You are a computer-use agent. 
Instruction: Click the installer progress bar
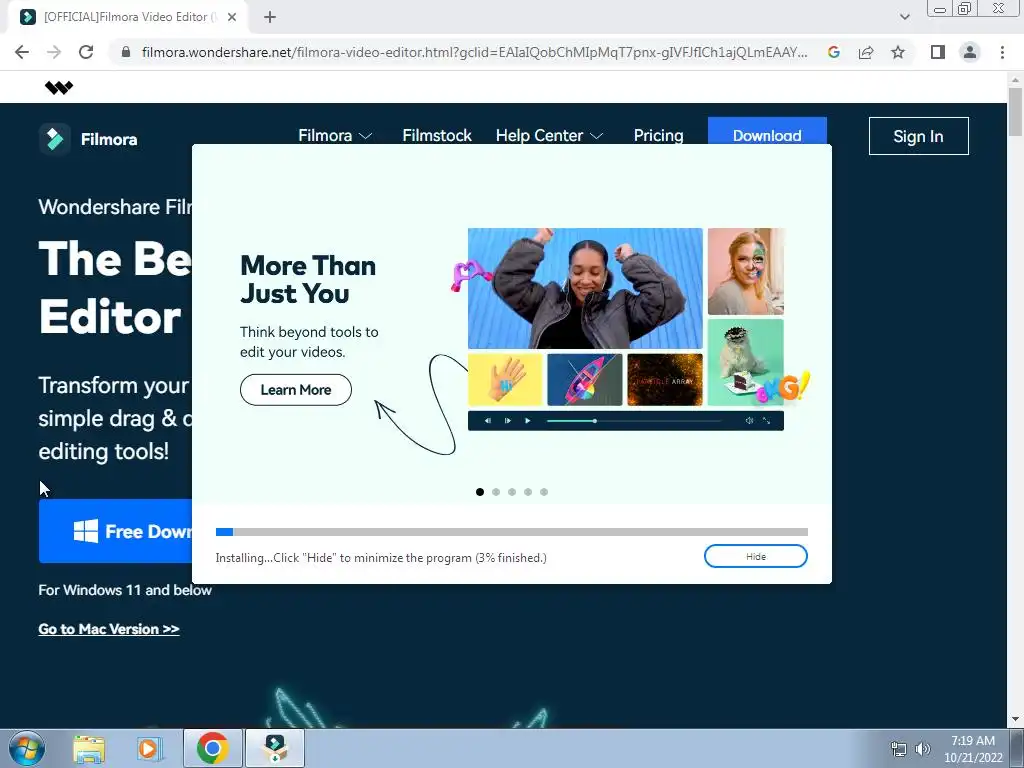tap(511, 532)
